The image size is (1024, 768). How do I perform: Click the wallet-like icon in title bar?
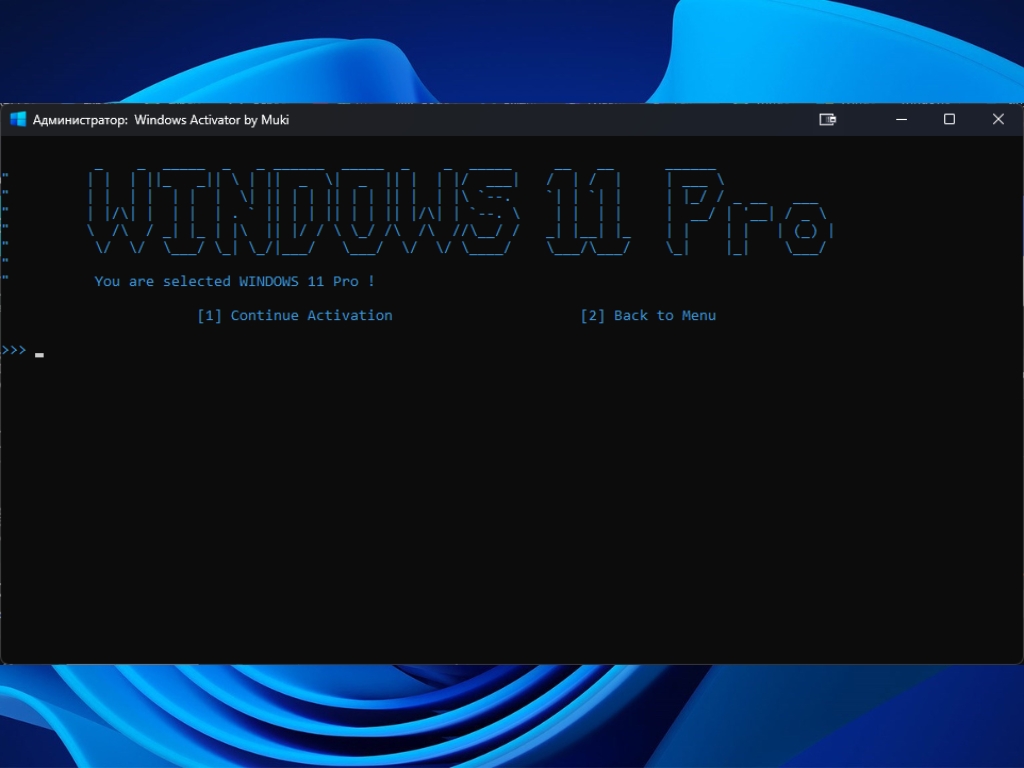click(827, 120)
